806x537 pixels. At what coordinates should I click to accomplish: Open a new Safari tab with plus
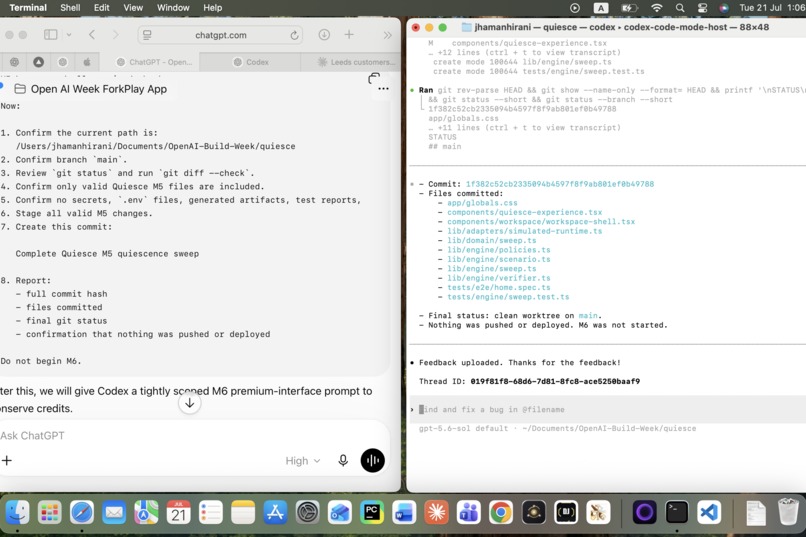pyautogui.click(x=349, y=34)
